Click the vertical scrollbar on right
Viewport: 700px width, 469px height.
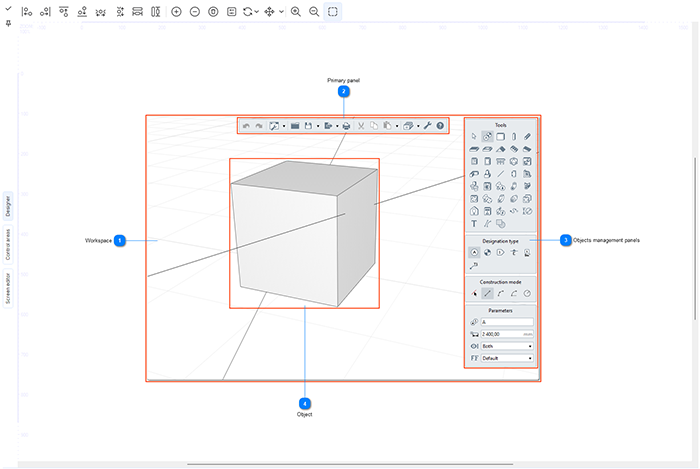coord(695,238)
